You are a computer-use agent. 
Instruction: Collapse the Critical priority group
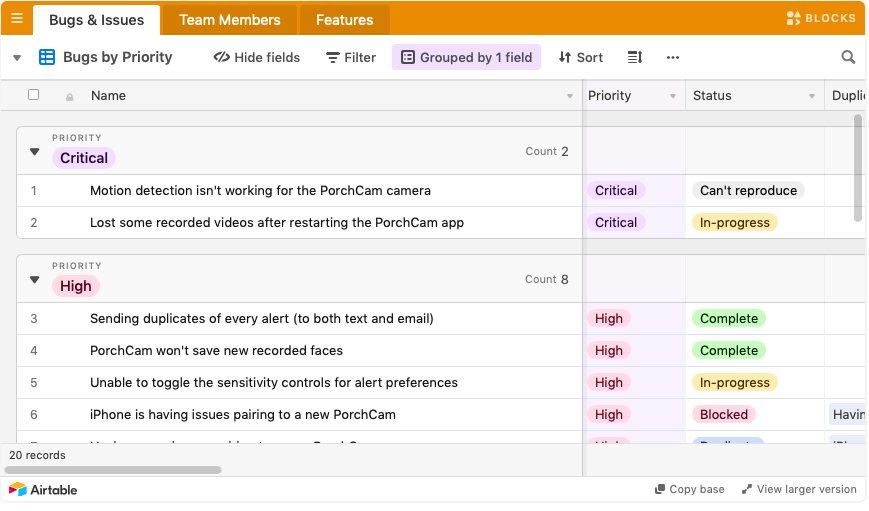pyautogui.click(x=34, y=152)
